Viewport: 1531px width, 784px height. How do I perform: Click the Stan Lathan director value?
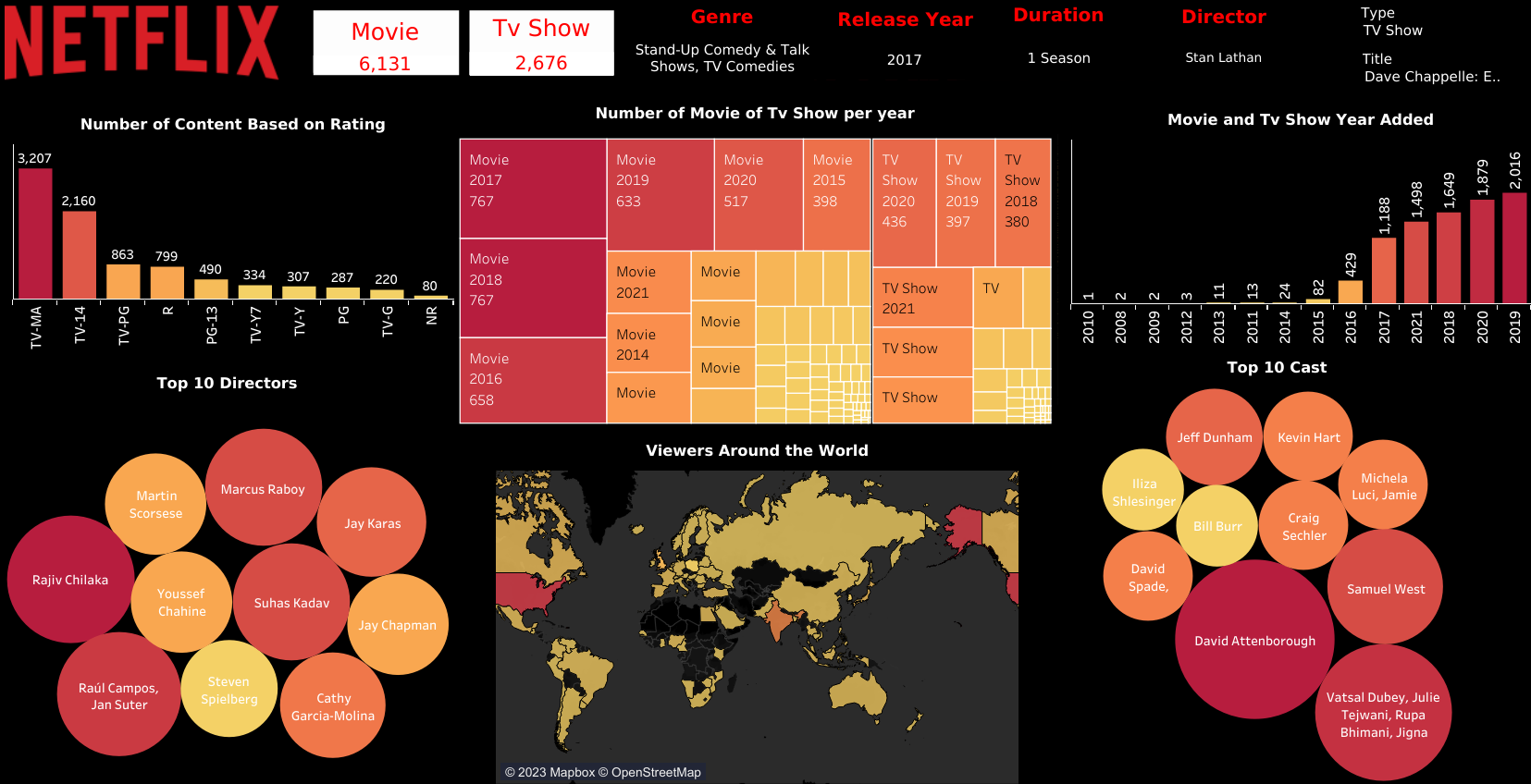1223,57
